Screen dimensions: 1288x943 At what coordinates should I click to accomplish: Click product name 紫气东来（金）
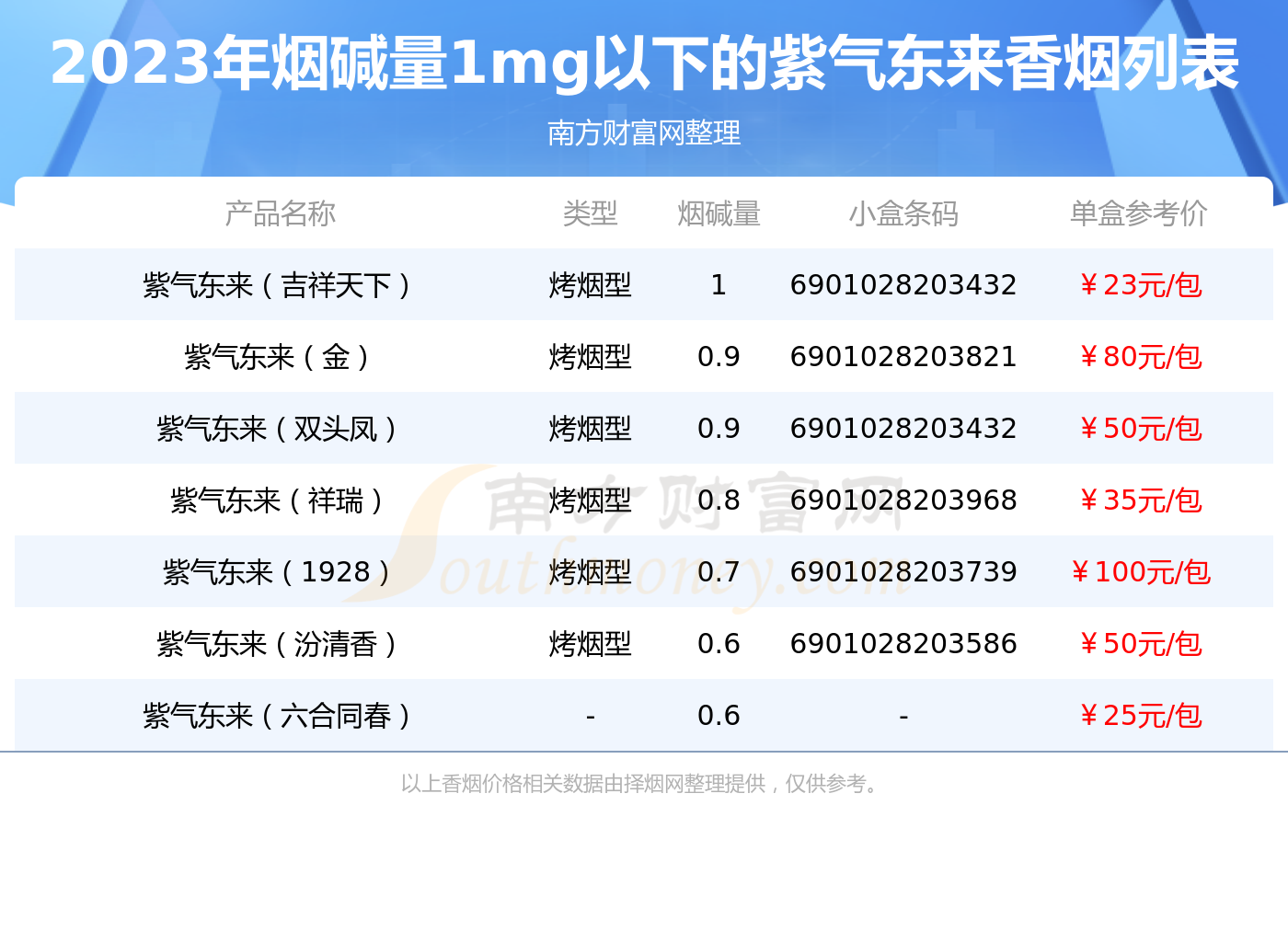(277, 357)
